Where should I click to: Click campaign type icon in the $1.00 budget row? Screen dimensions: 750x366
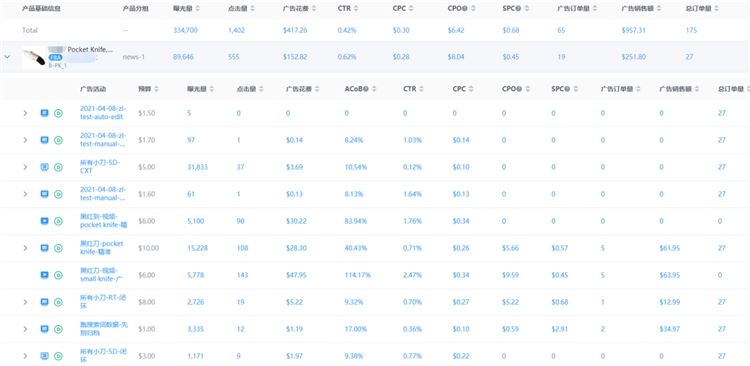(44, 329)
